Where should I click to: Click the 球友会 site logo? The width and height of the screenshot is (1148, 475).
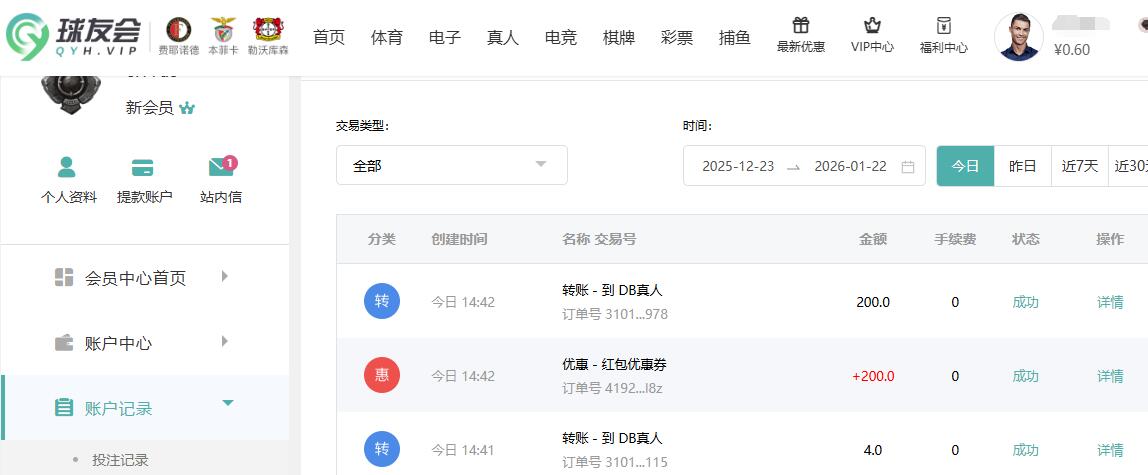(x=74, y=37)
